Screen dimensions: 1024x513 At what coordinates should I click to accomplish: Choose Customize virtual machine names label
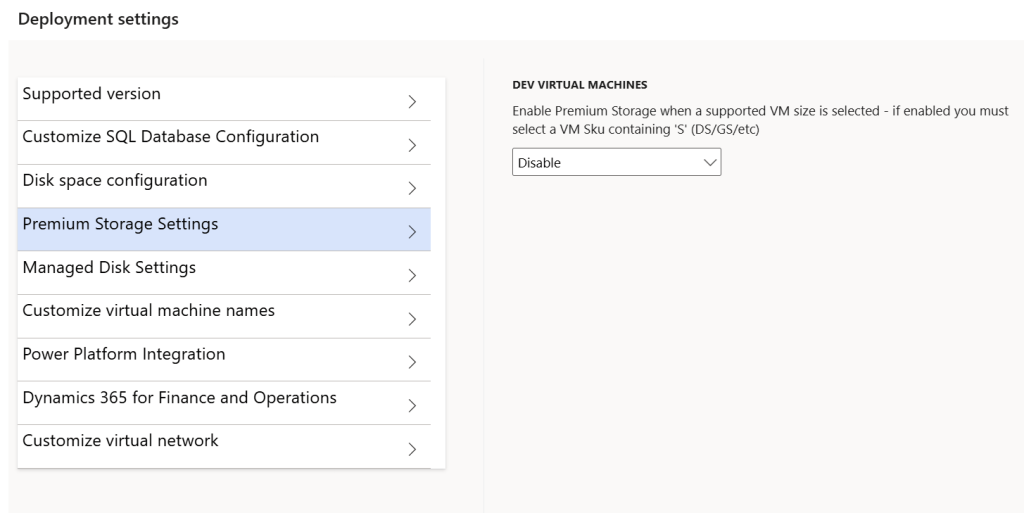(x=148, y=311)
